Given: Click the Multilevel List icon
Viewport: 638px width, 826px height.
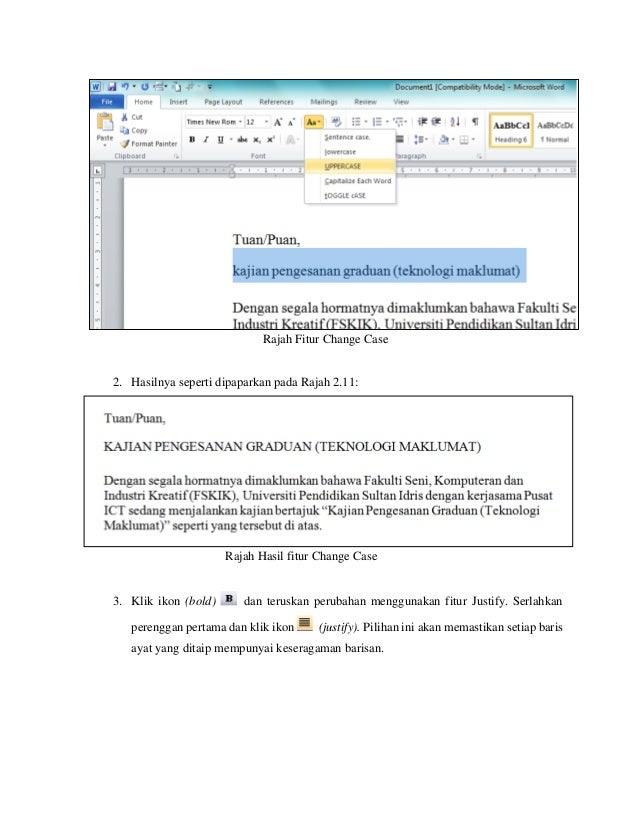Looking at the screenshot, I should pyautogui.click(x=398, y=122).
